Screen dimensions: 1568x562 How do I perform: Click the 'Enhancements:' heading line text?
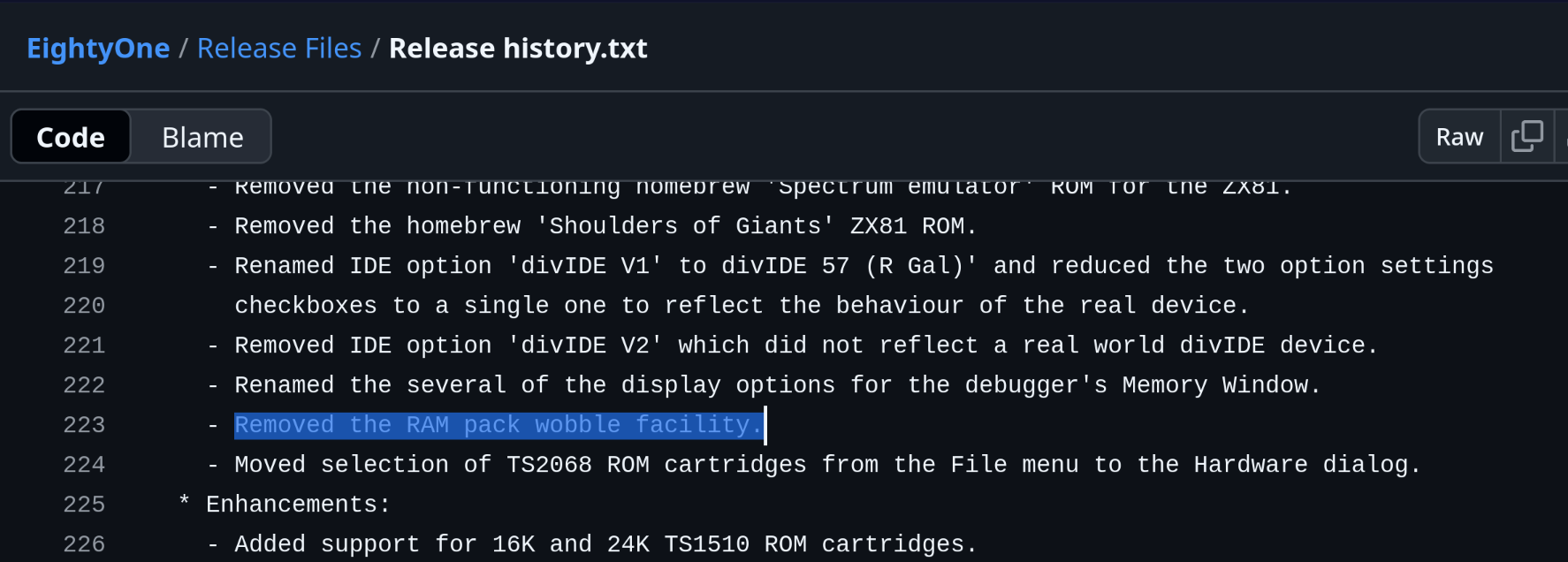[x=297, y=505]
